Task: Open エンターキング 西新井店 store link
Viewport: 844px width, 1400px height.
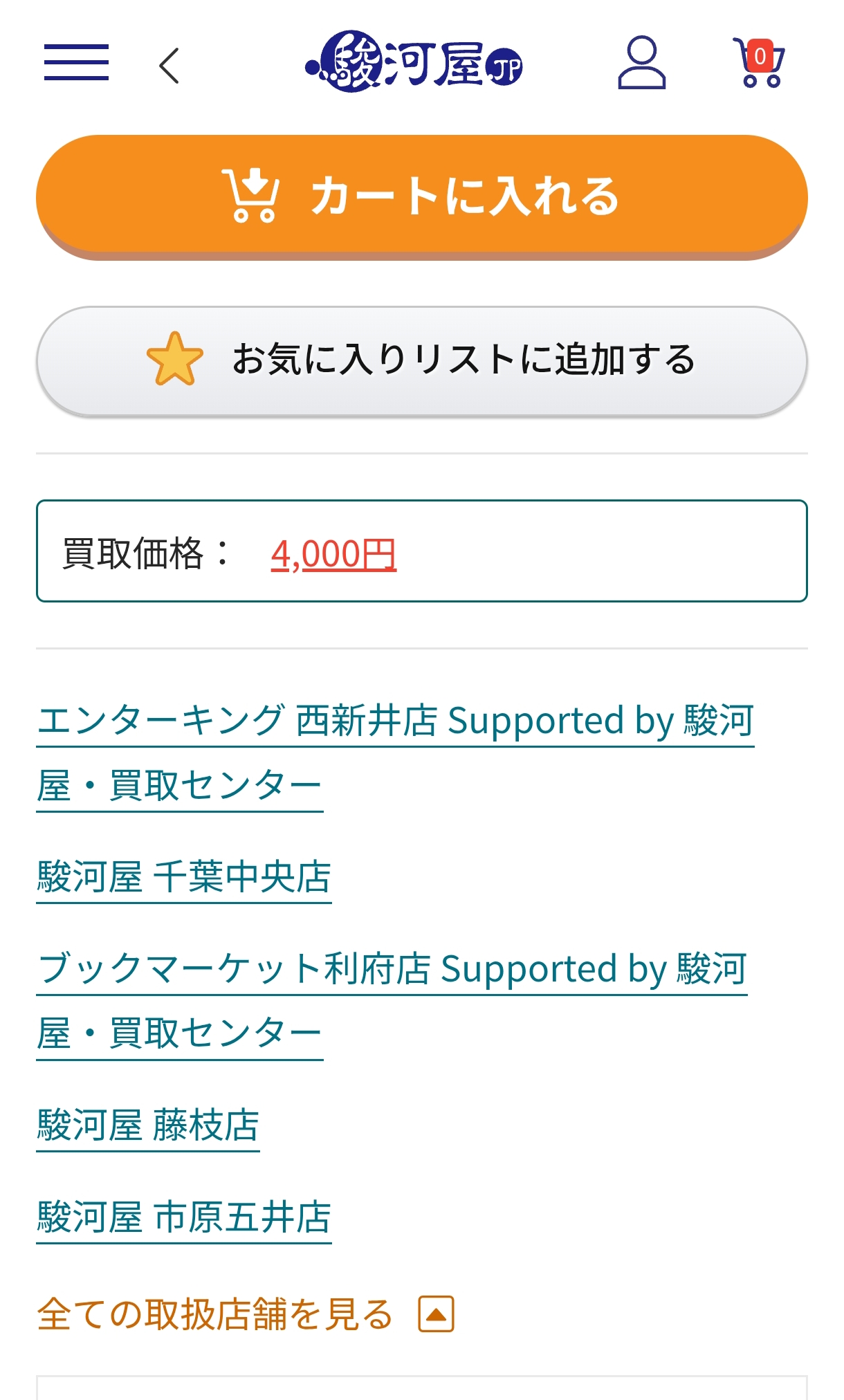Action: click(394, 721)
